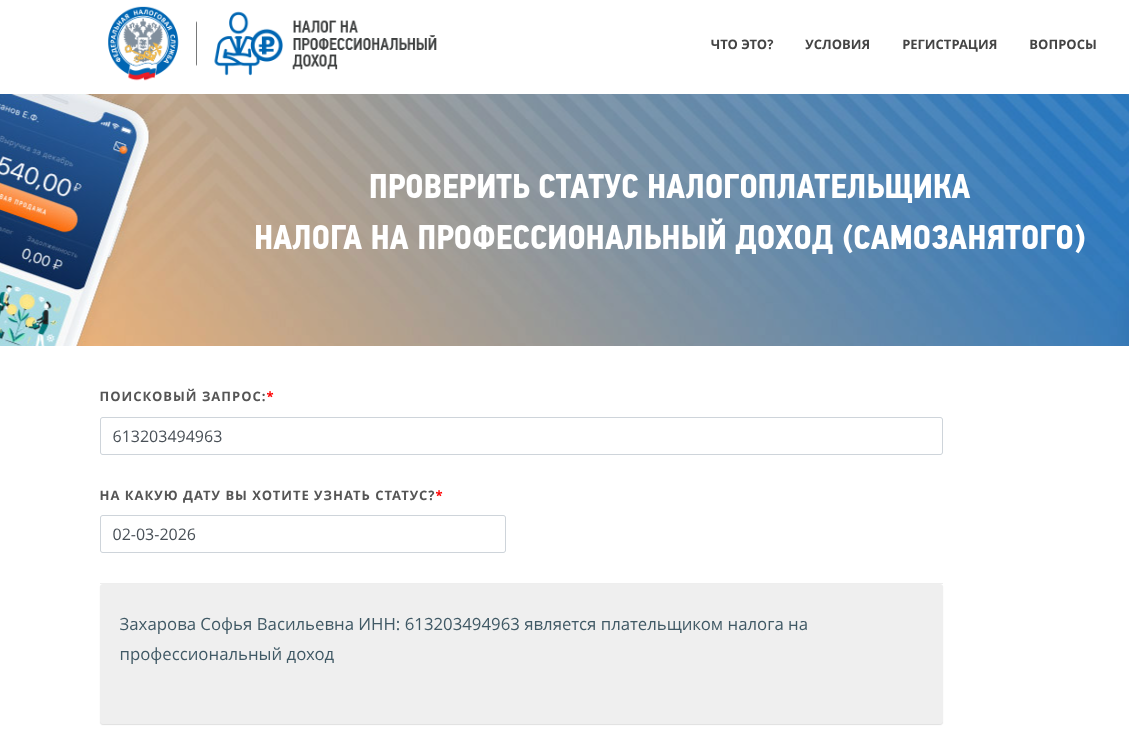This screenshot has width=1129, height=735.
Task: Click the "На какую дату" status label
Action: pyautogui.click(x=270, y=495)
